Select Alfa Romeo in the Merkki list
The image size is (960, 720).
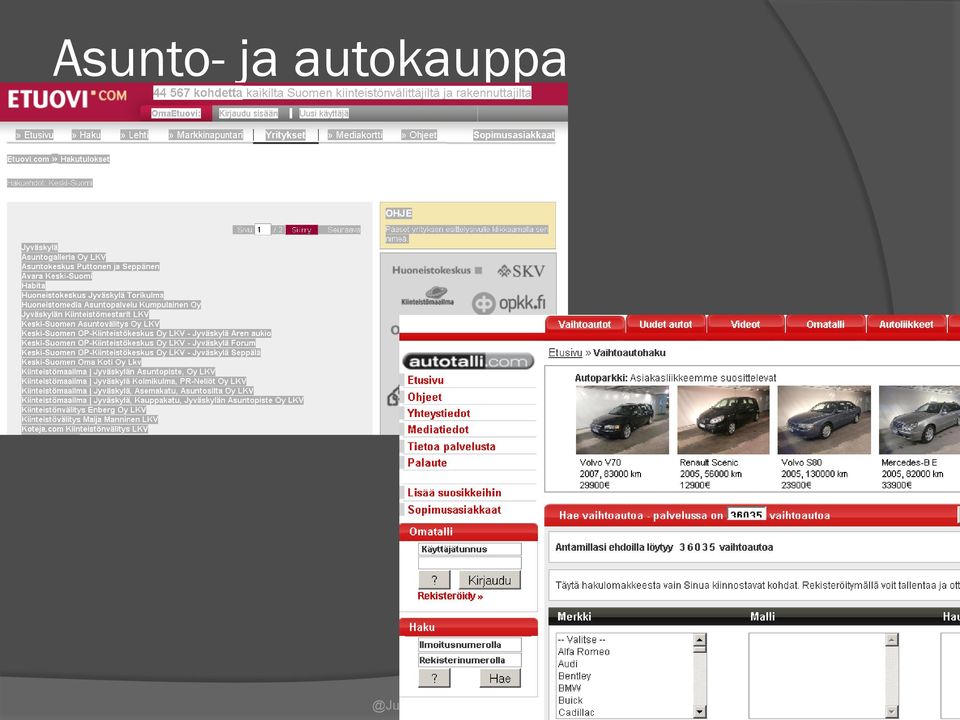pos(583,651)
